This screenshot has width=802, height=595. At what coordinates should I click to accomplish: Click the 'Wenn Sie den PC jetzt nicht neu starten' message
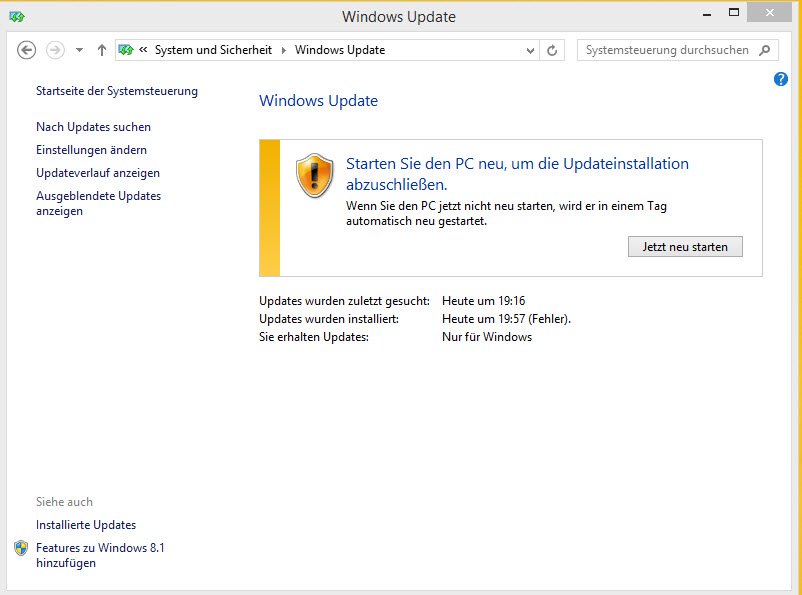506,213
